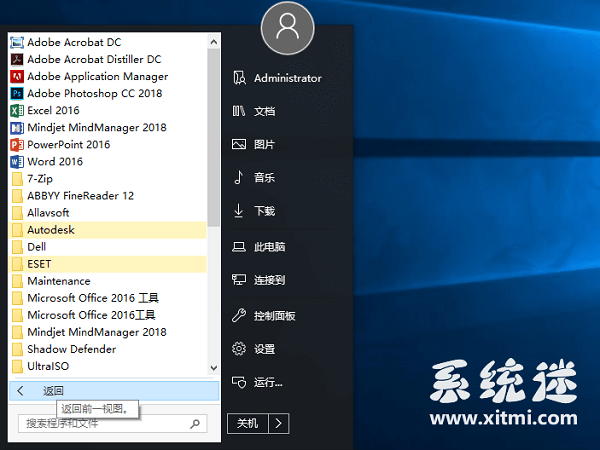600x450 pixels.
Task: Click the 此电脑 computer icon
Action: (x=239, y=247)
